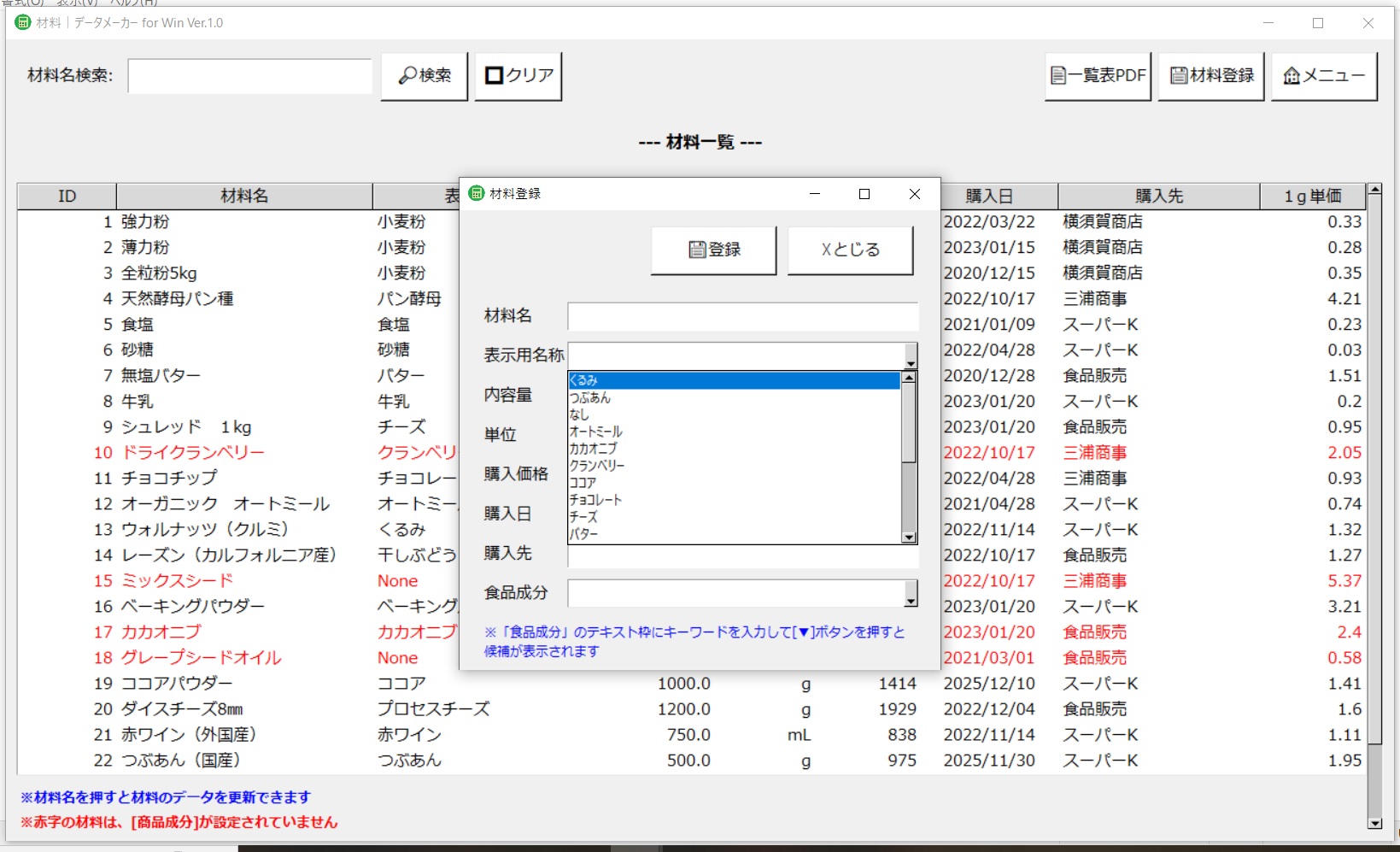Open the 一覧表PDF export button
The image size is (1400, 852).
[x=1098, y=76]
